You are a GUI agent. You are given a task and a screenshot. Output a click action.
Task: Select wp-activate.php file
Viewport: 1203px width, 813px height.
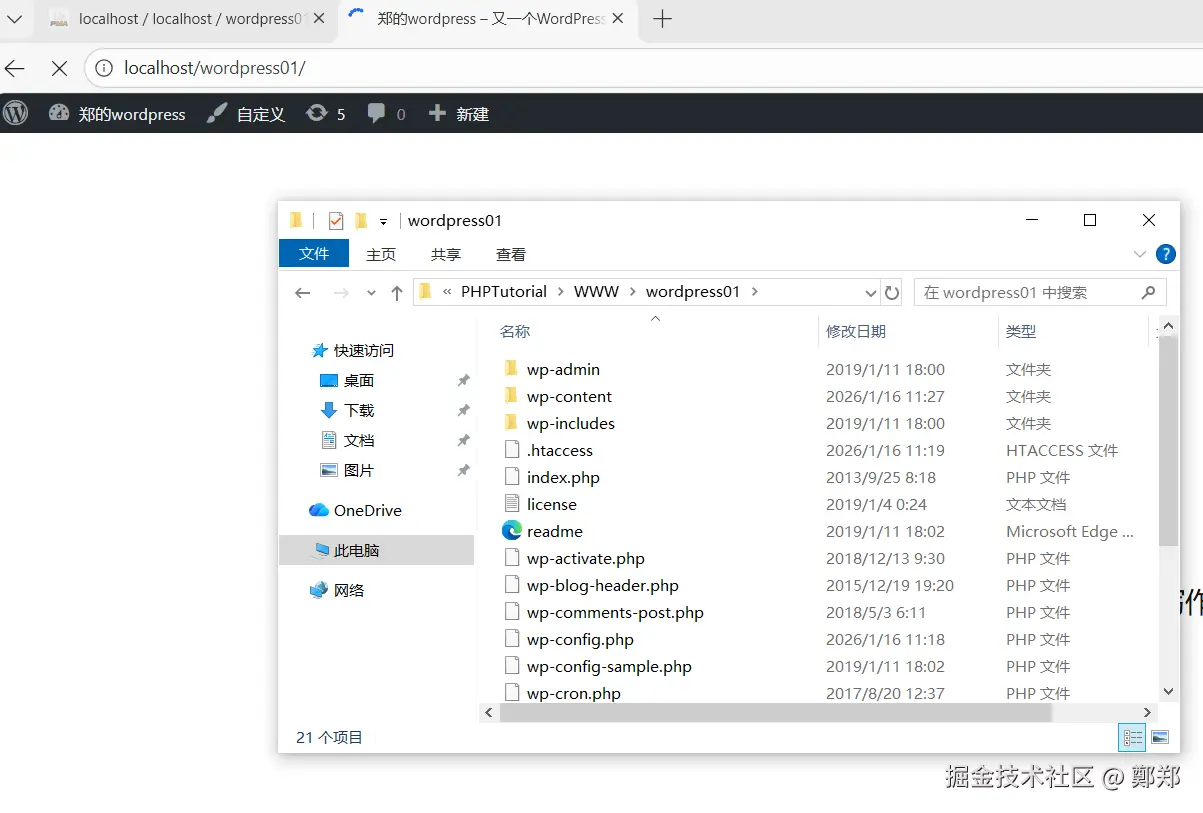point(586,558)
